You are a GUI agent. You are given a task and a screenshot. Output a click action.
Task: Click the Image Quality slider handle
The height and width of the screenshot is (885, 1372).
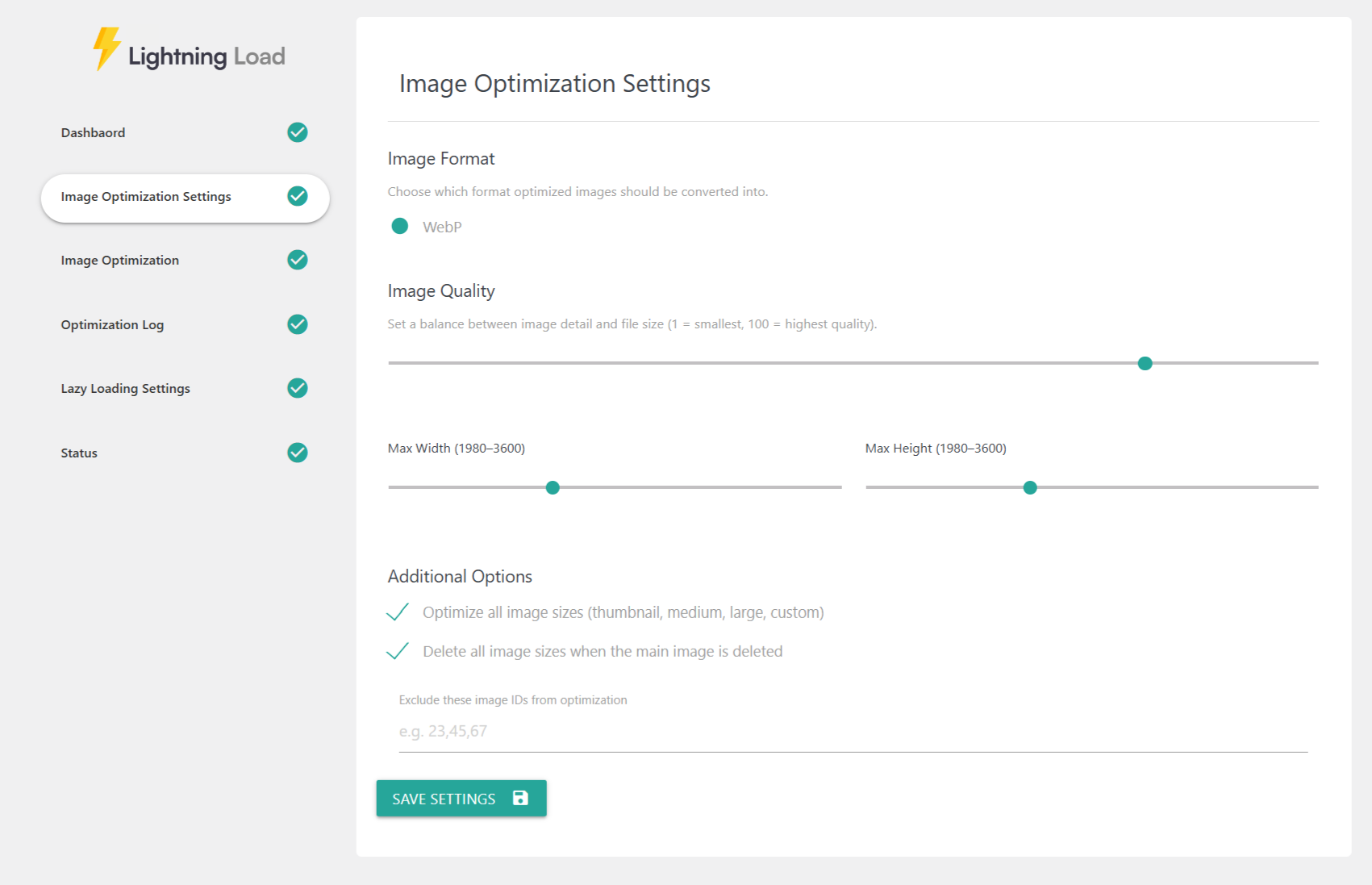point(1145,364)
